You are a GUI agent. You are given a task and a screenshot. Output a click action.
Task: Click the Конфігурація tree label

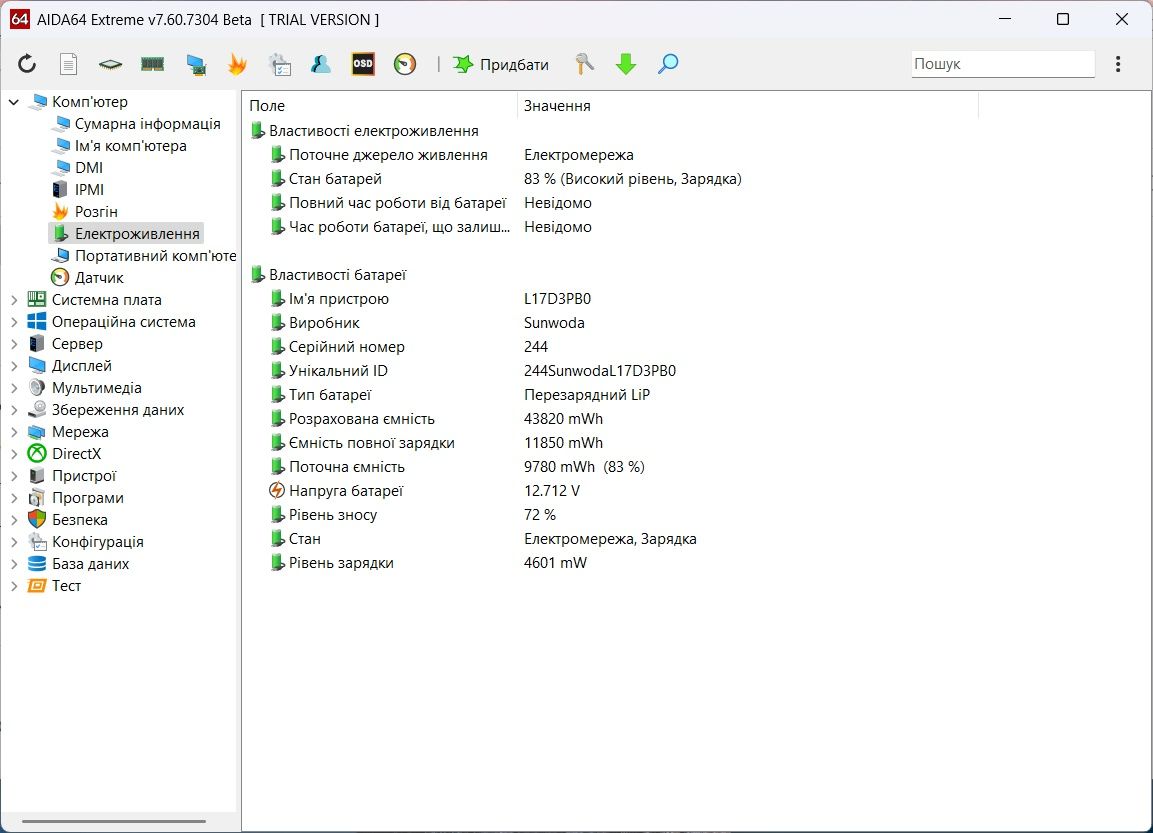(x=97, y=542)
